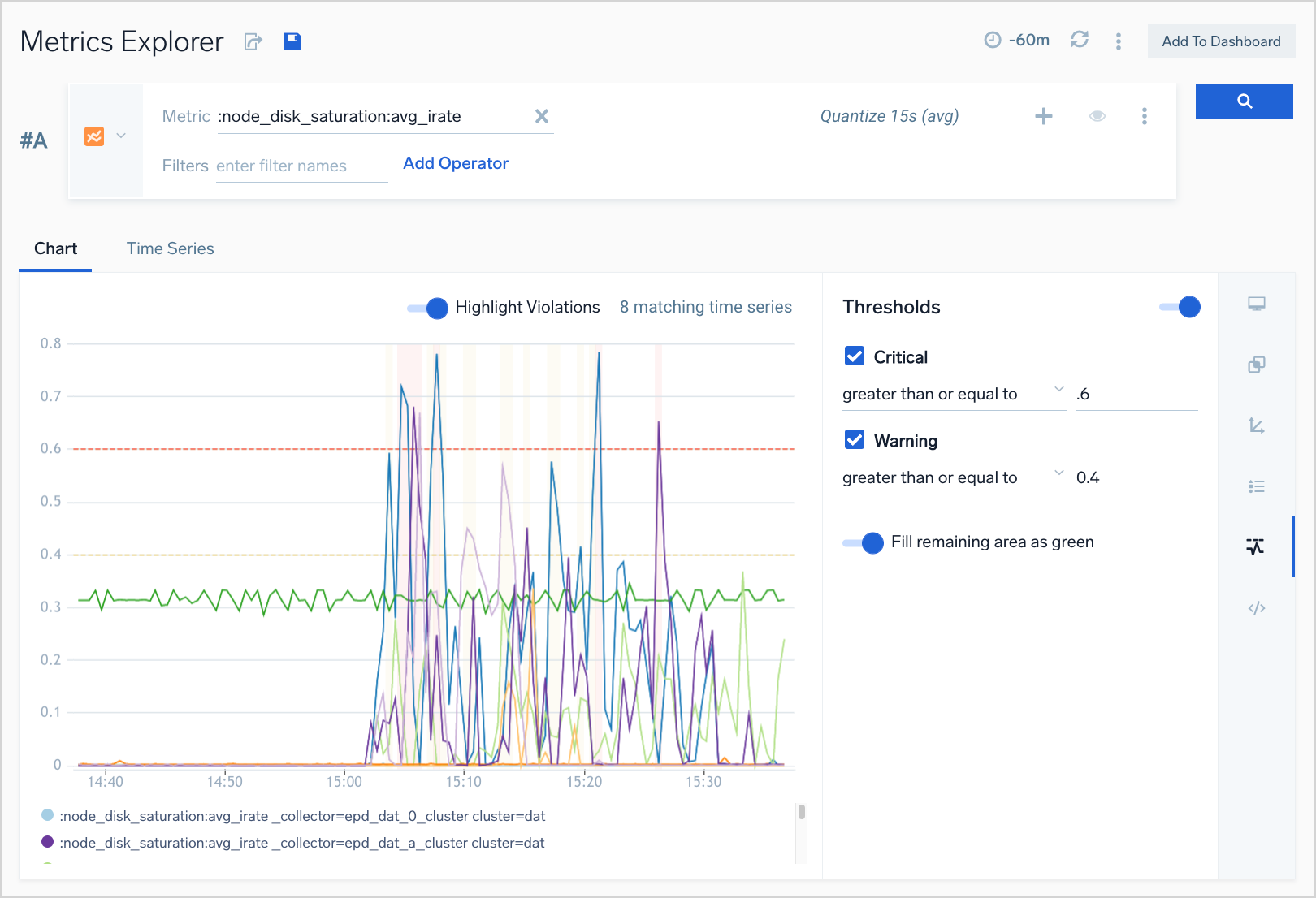Image resolution: width=1316 pixels, height=898 pixels.
Task: Switch to the Time Series tab
Action: (170, 248)
